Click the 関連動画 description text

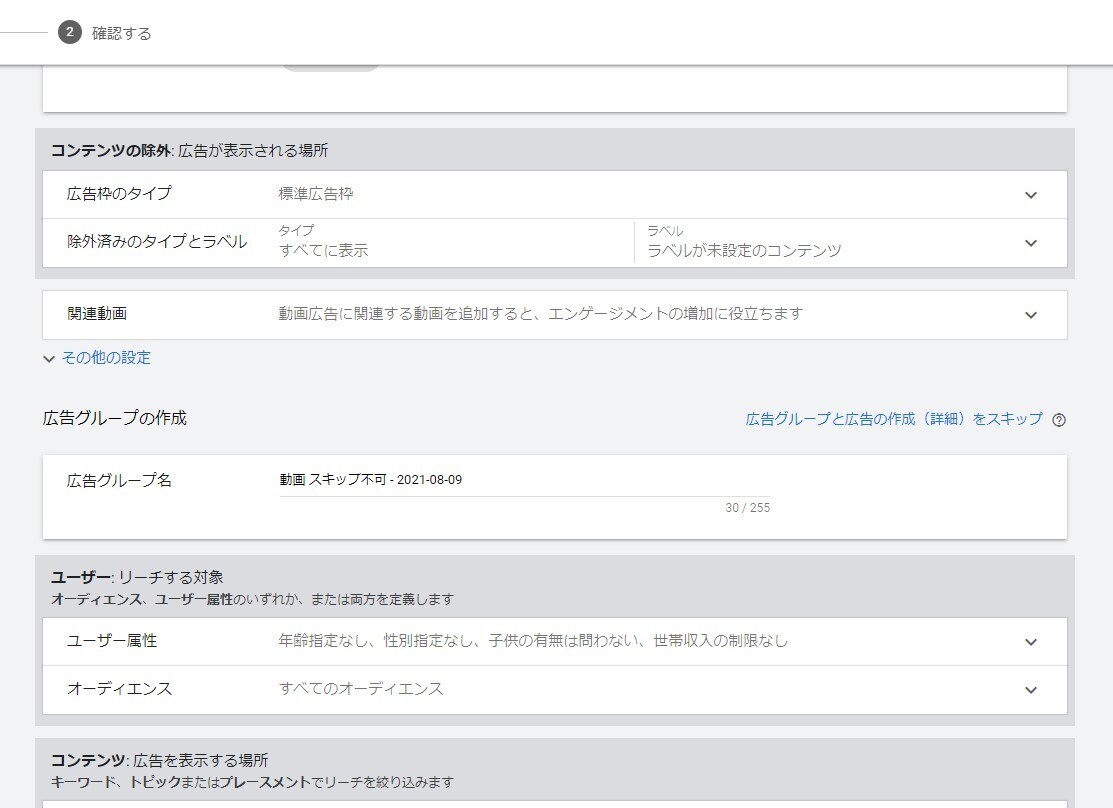click(x=541, y=313)
